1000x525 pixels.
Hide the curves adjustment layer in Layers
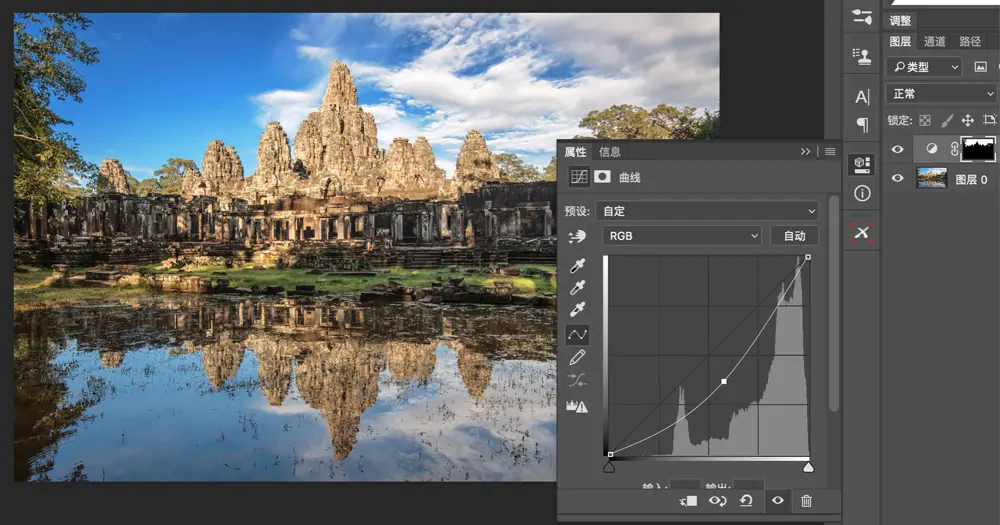[x=898, y=149]
